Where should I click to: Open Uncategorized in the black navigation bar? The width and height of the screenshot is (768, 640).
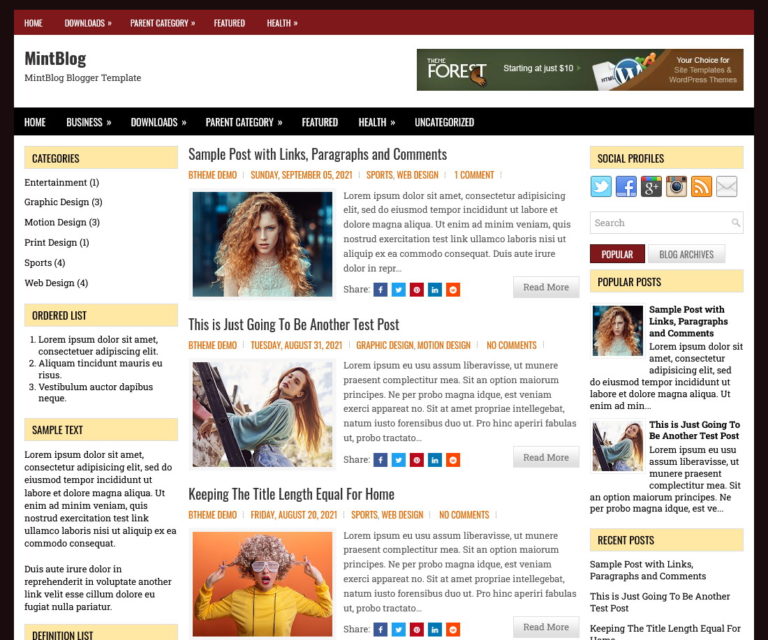pyautogui.click(x=444, y=122)
